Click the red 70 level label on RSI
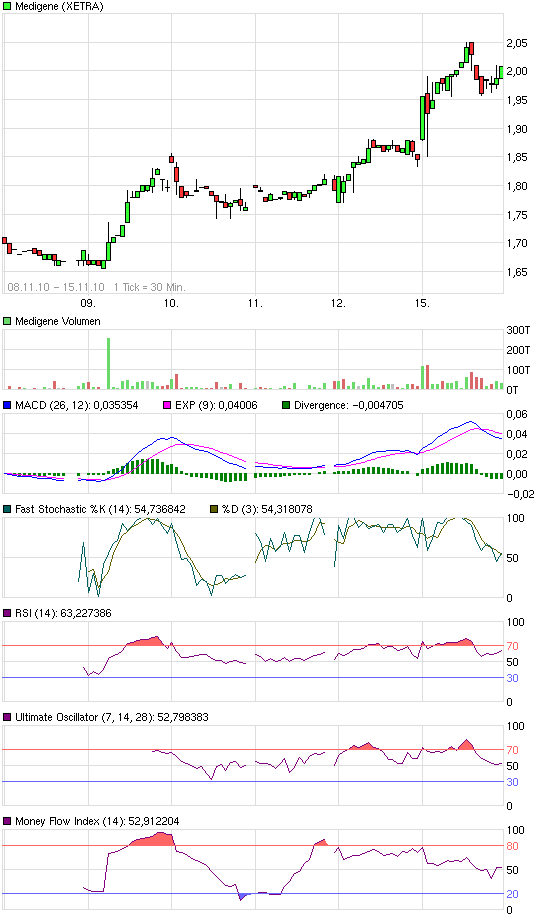Image resolution: width=545 pixels, height=918 pixels. coord(512,646)
